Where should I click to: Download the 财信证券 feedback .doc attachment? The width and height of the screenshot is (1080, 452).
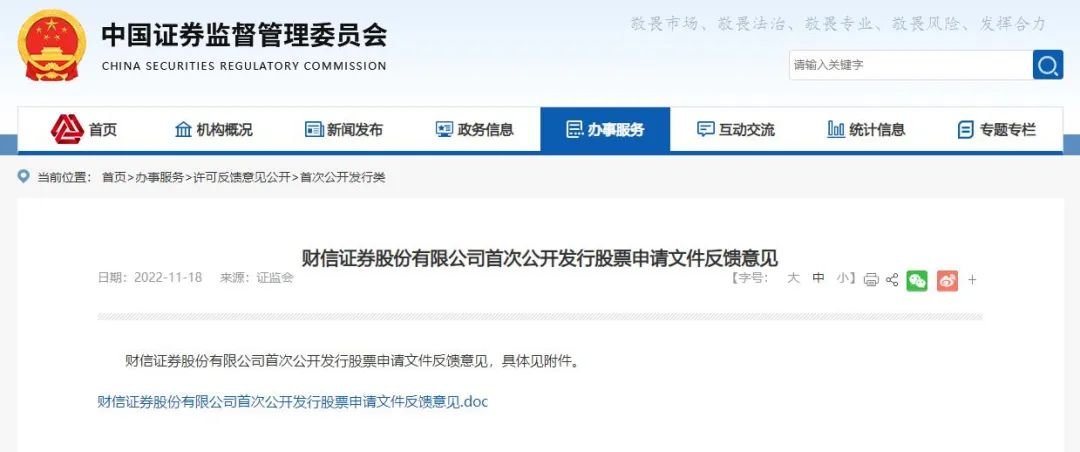293,402
